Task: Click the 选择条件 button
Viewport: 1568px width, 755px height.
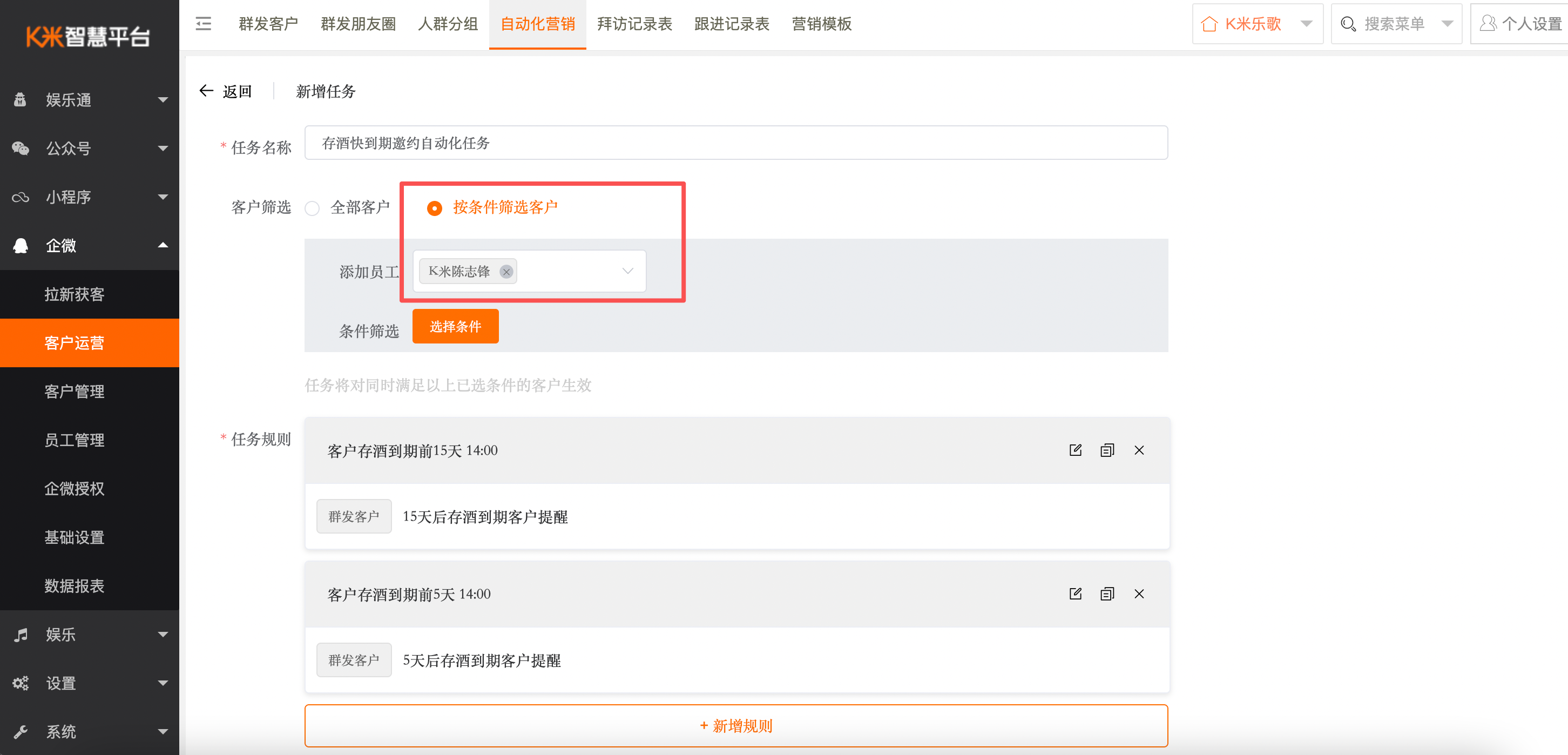Action: [455, 326]
